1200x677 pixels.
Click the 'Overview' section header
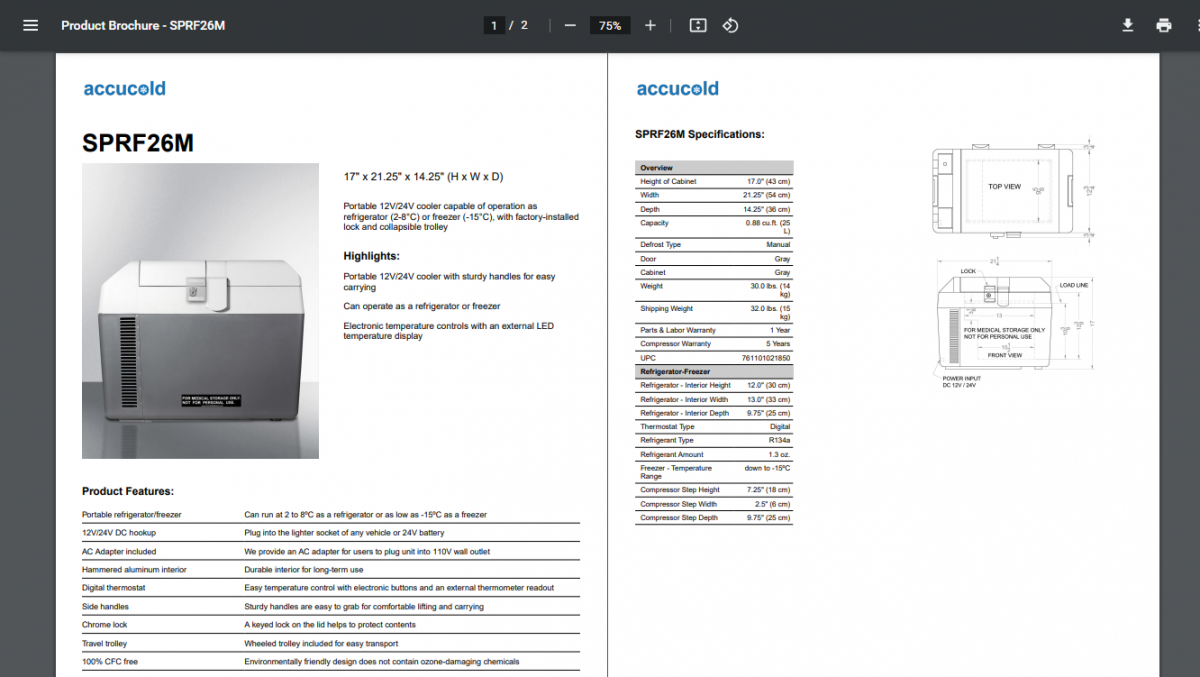(x=714, y=168)
